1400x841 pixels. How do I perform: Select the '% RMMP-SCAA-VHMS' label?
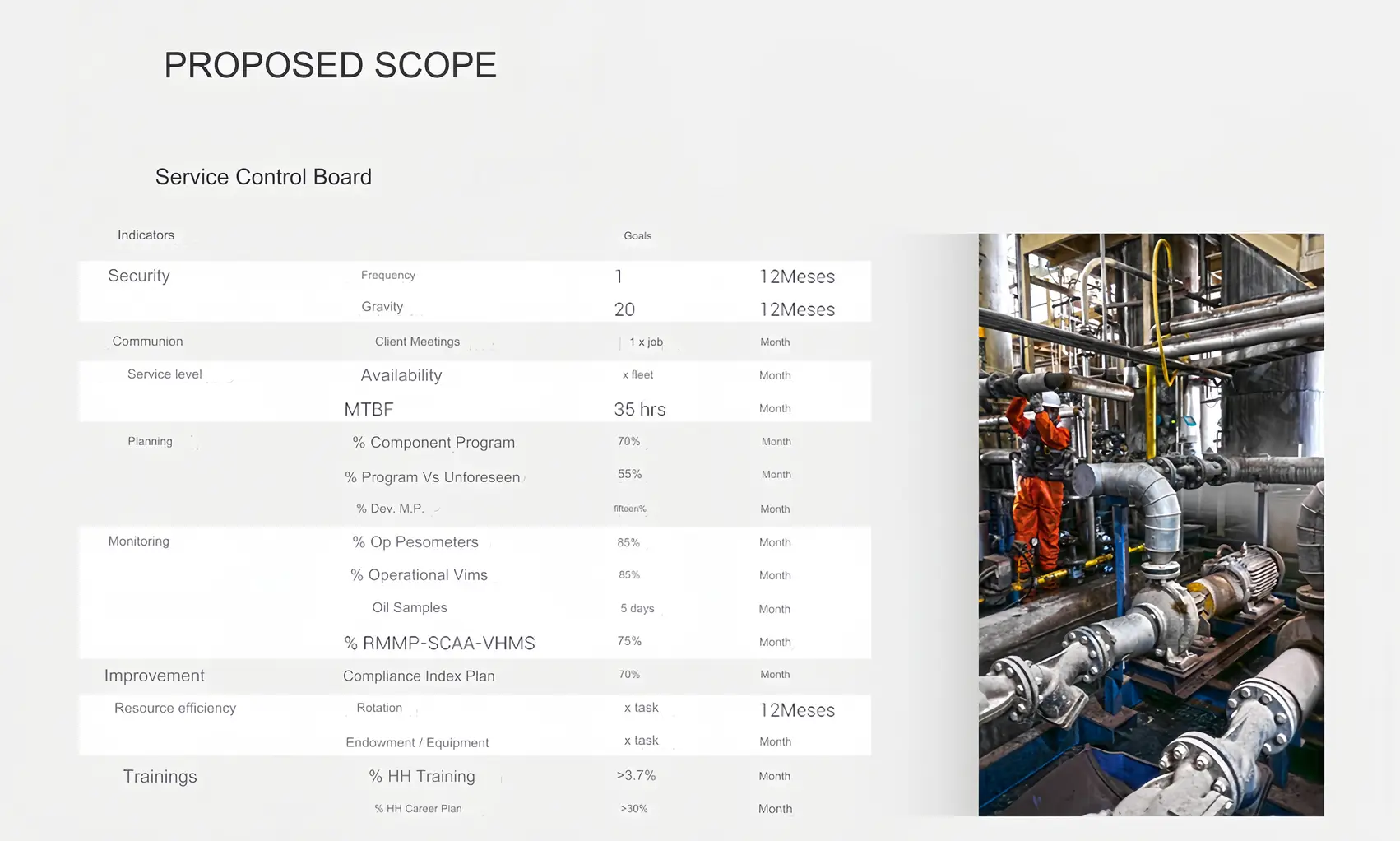pos(439,644)
